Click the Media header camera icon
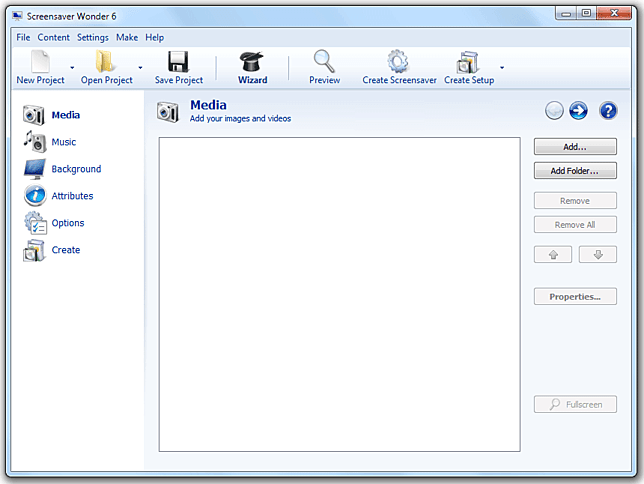 coord(168,112)
